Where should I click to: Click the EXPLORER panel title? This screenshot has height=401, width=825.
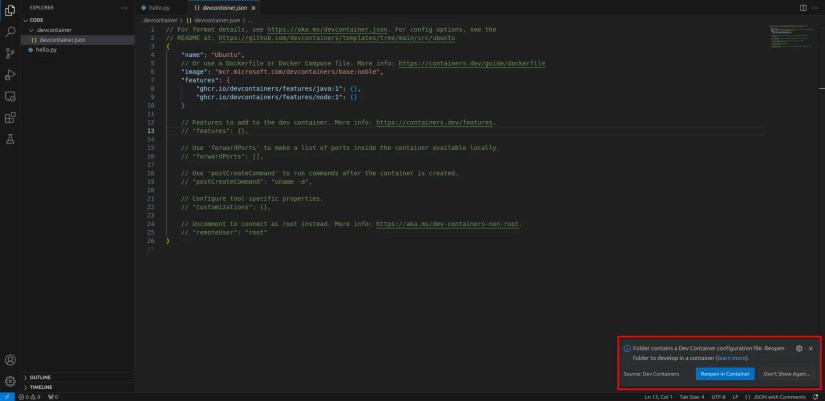(x=42, y=8)
